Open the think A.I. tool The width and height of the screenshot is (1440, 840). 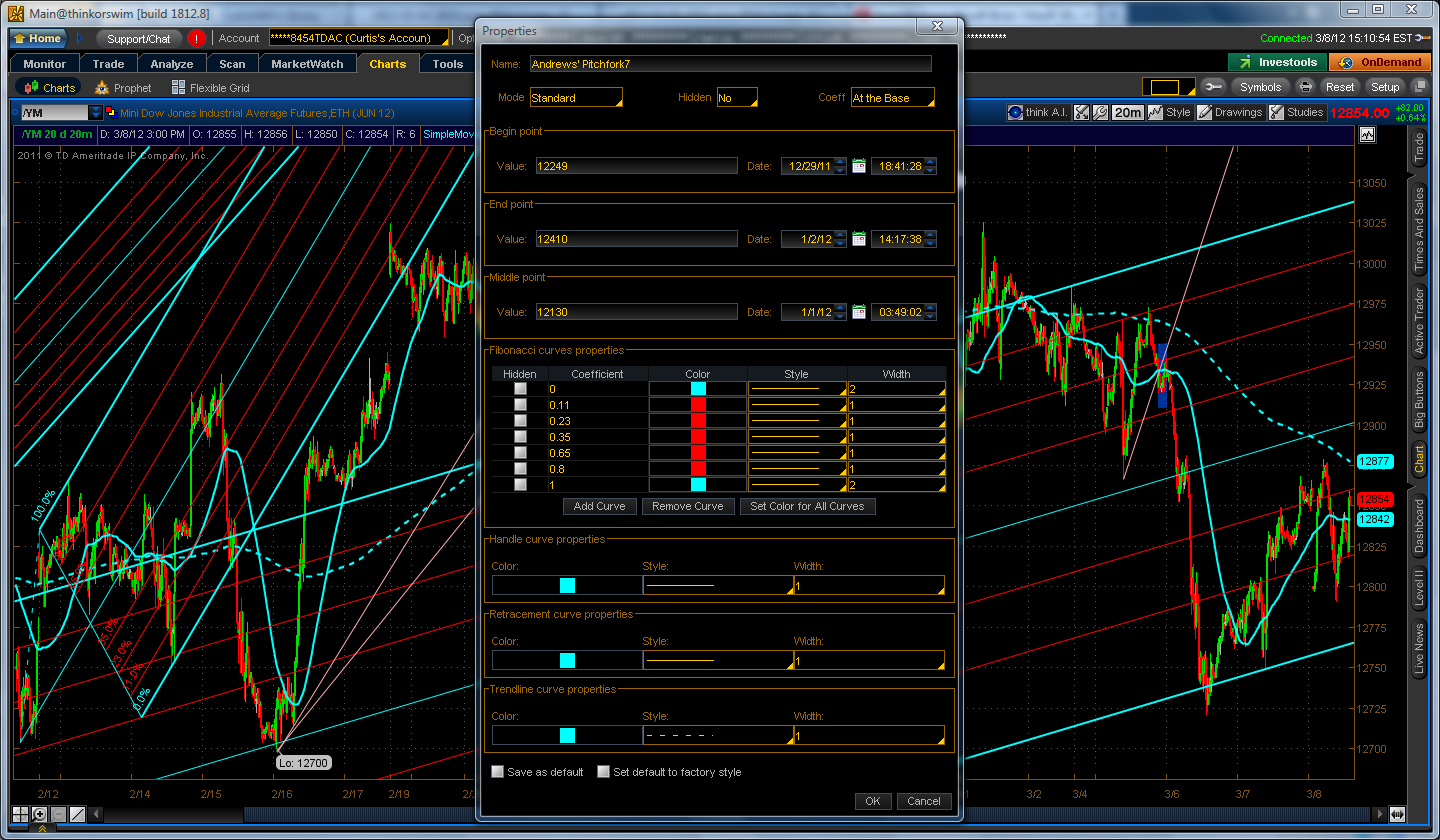1037,113
